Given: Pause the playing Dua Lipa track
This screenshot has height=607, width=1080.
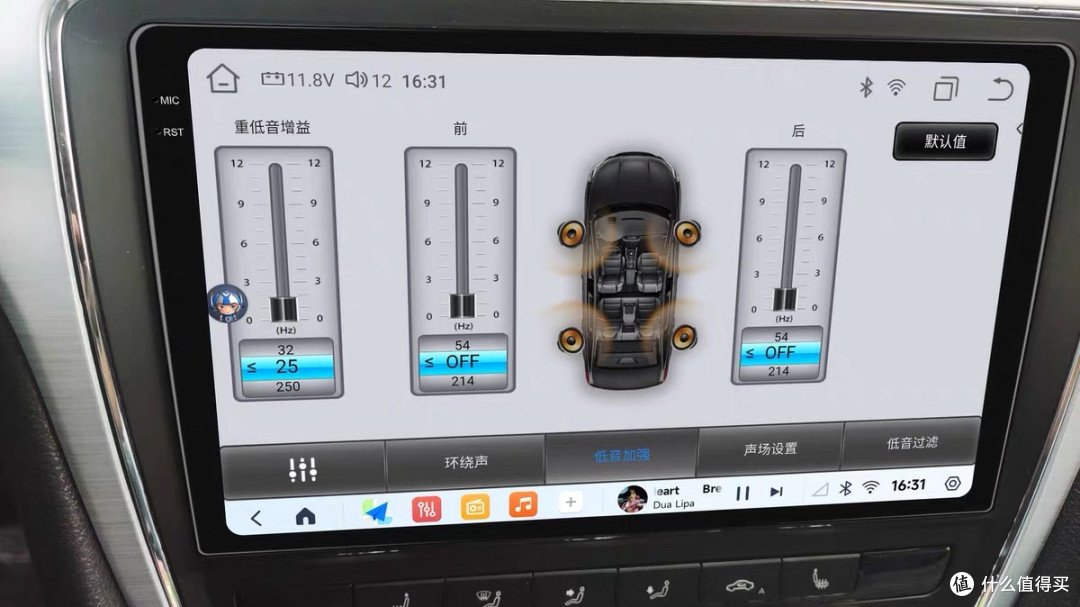Looking at the screenshot, I should pos(742,493).
